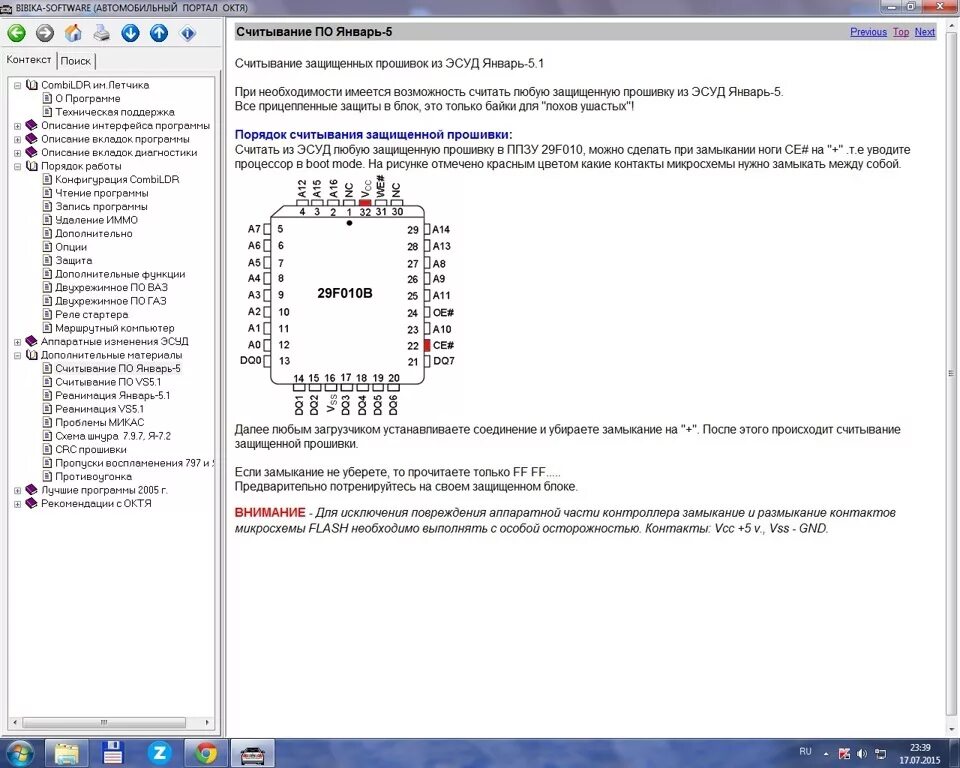Expand Лучшие программы 2005 г. node

[x=17, y=490]
